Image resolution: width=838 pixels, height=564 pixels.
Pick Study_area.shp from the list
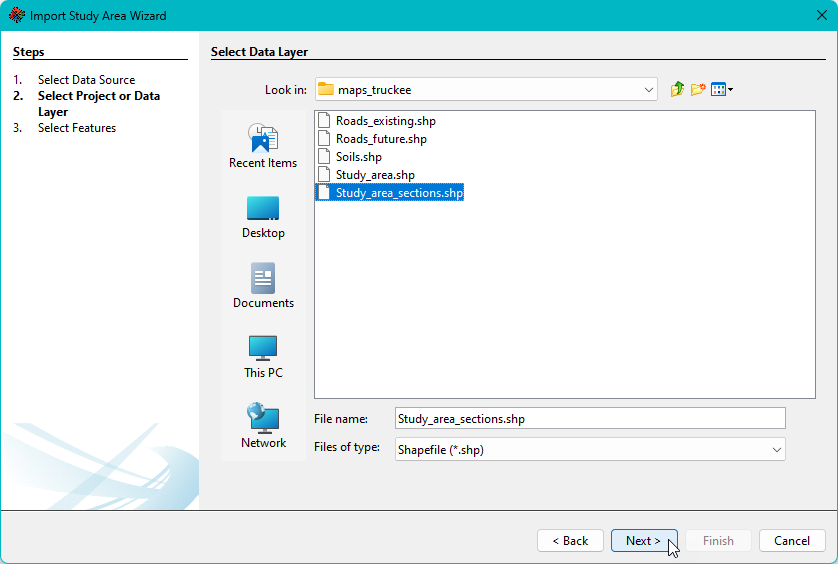(x=374, y=175)
